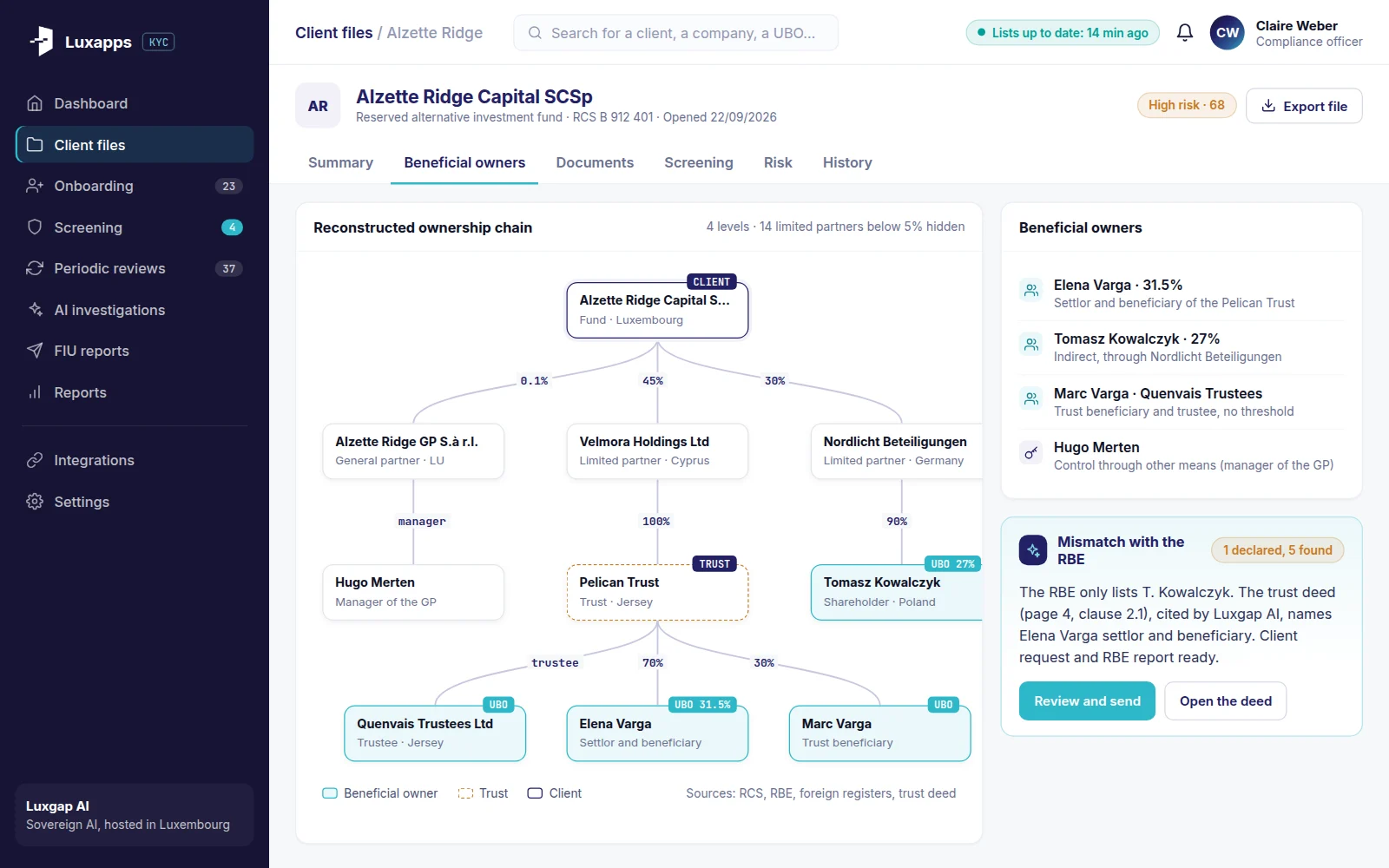This screenshot has width=1389, height=868.
Task: Open the Risk tab
Action: 778,162
